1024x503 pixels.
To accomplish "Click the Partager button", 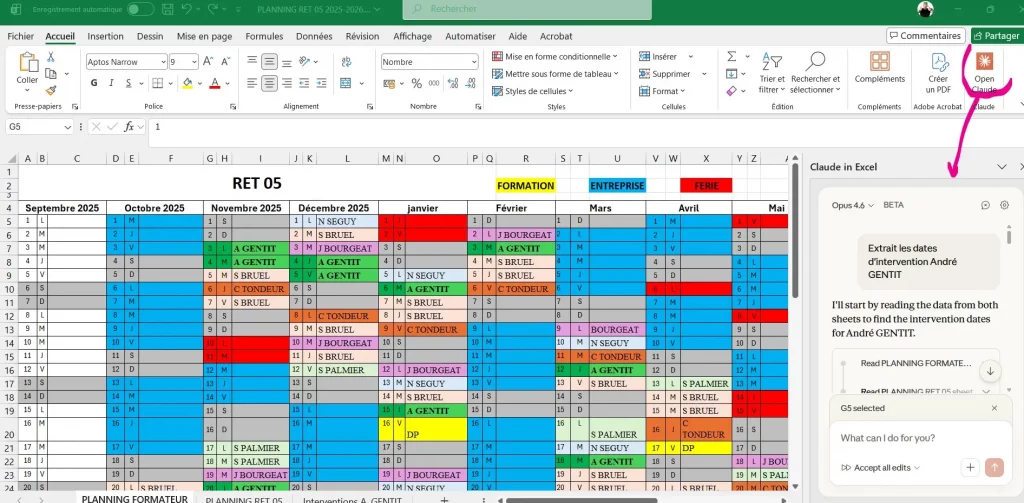I will click(x=995, y=36).
